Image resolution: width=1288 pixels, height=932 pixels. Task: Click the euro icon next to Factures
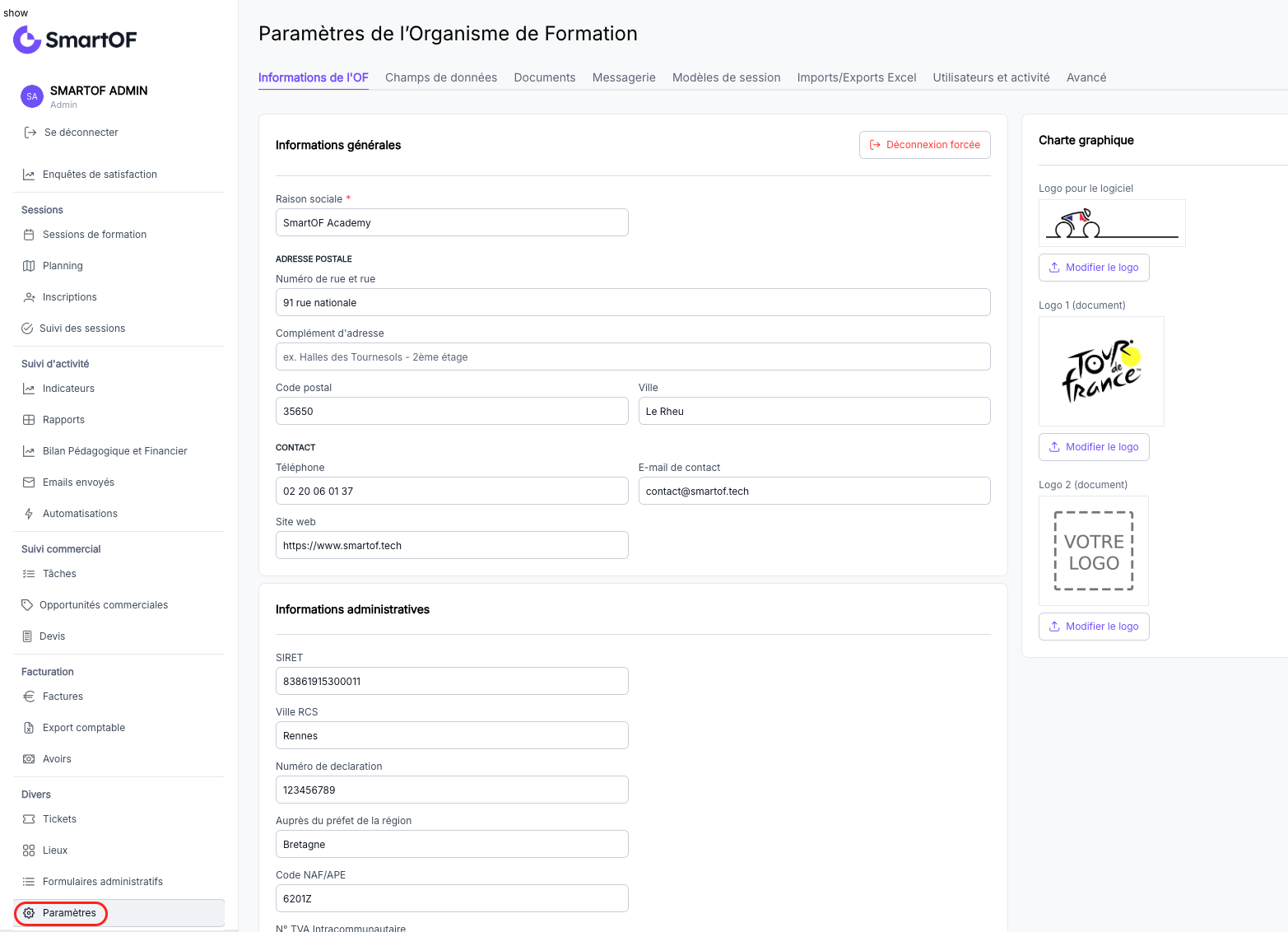coord(29,697)
